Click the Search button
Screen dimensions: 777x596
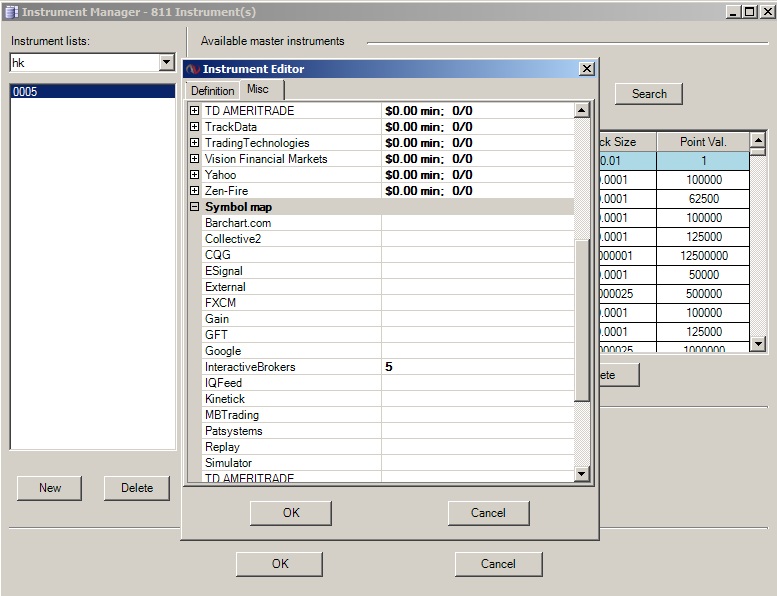pyautogui.click(x=649, y=94)
